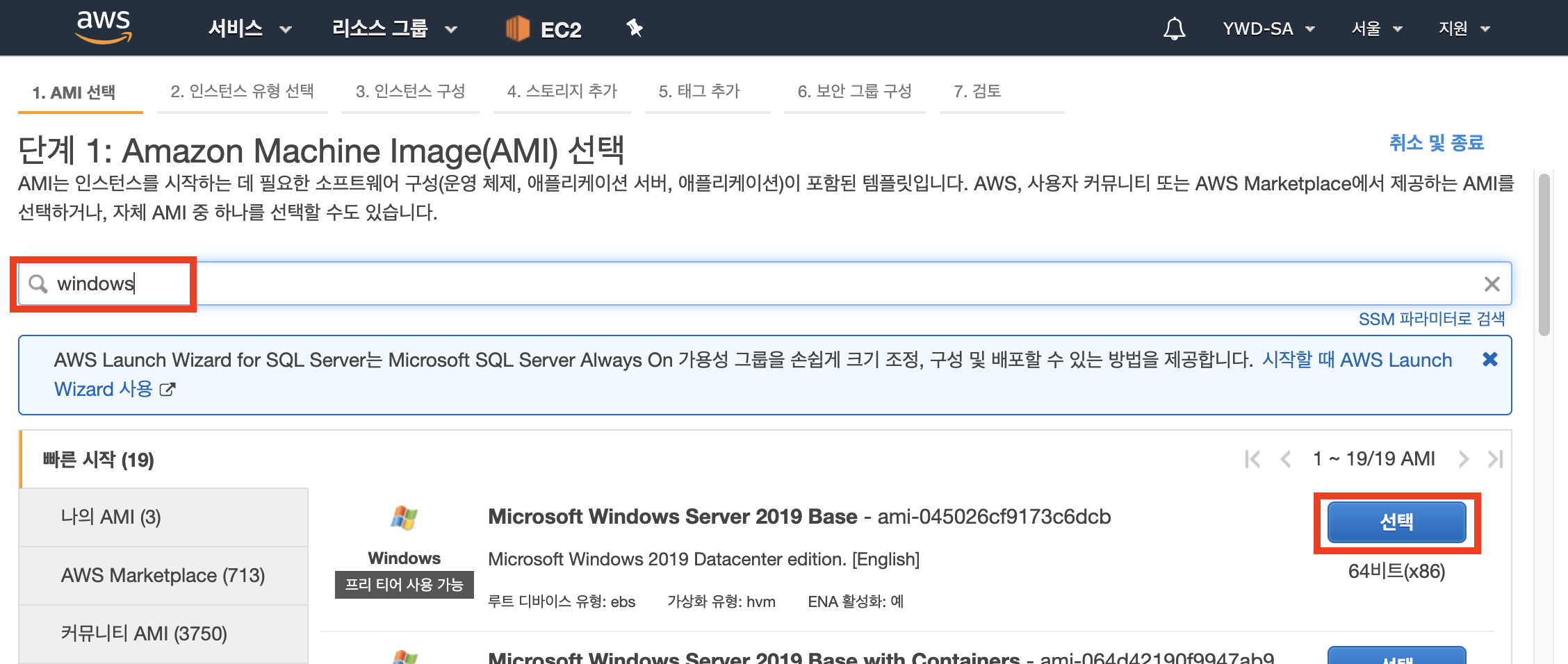Image resolution: width=1568 pixels, height=664 pixels.
Task: Open AWS Marketplace (713) category
Action: (164, 575)
